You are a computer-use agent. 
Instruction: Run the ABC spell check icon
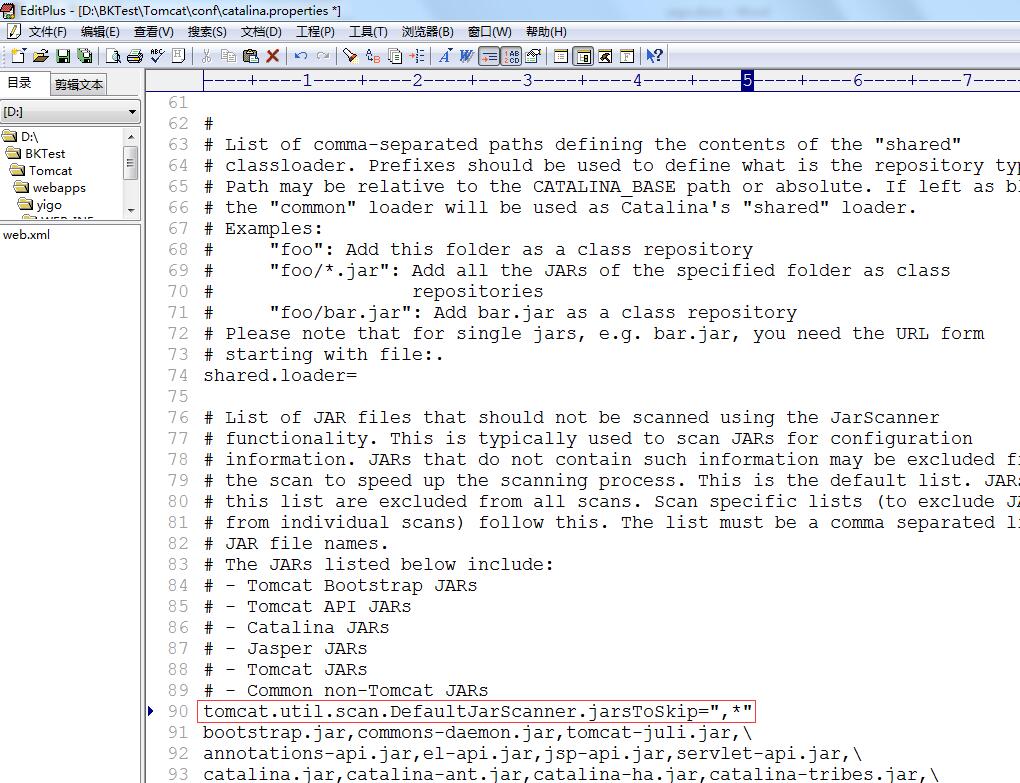[x=157, y=56]
